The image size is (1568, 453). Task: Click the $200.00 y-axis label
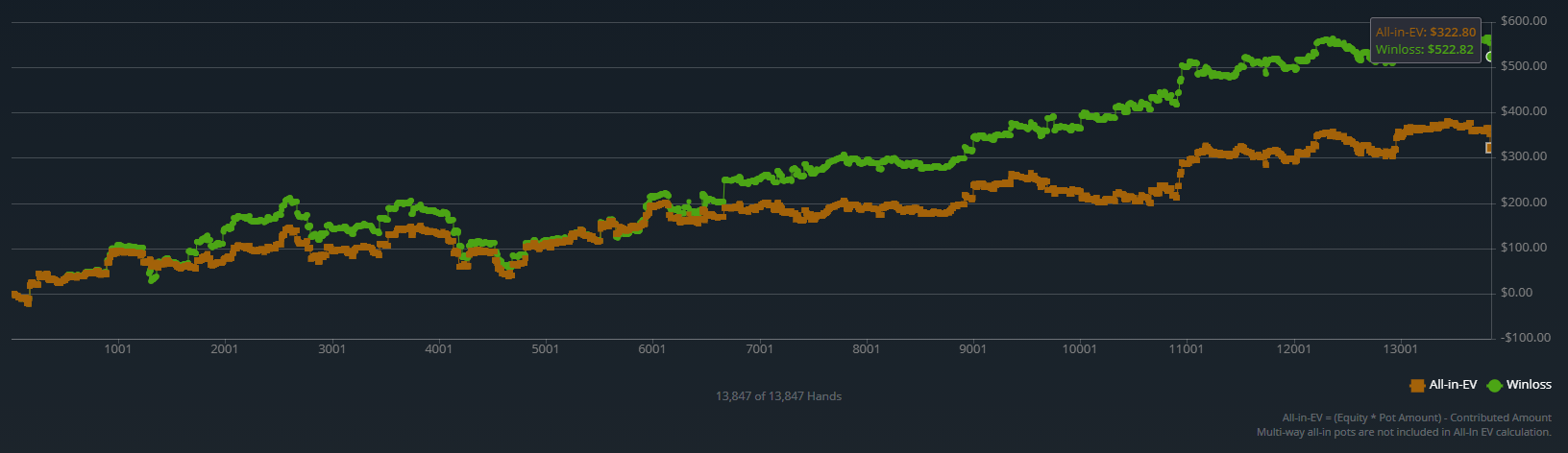[1522, 203]
